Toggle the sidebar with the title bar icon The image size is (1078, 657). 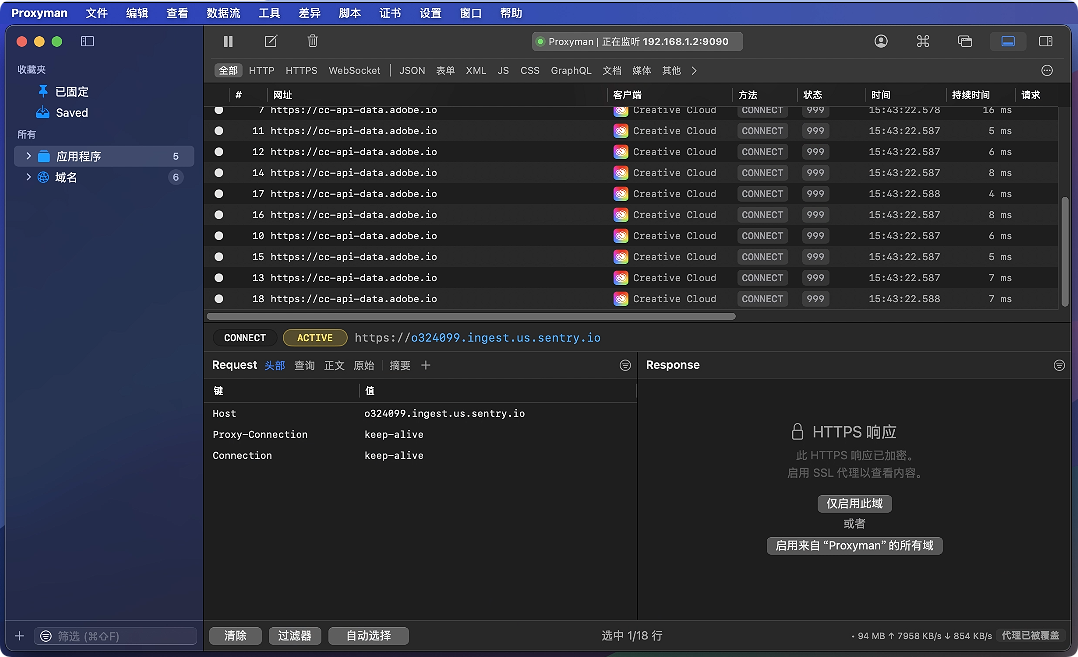click(x=87, y=41)
